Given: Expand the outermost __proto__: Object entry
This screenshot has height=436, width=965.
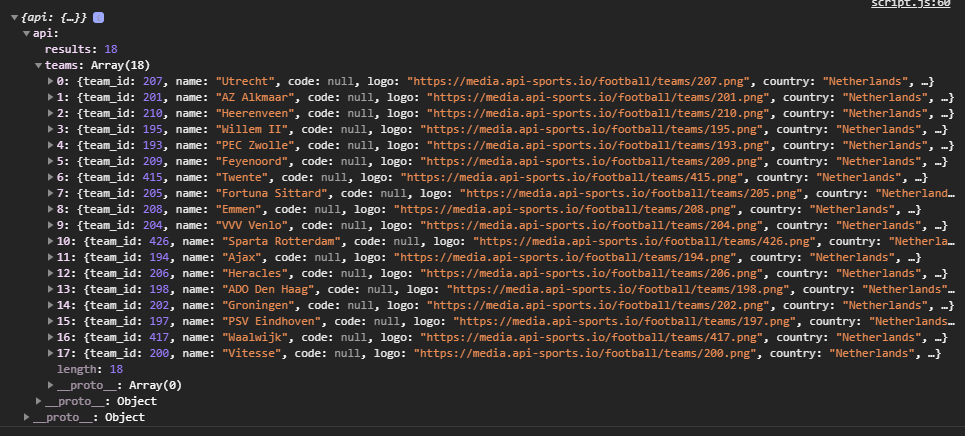Looking at the screenshot, I should pyautogui.click(x=26, y=418).
